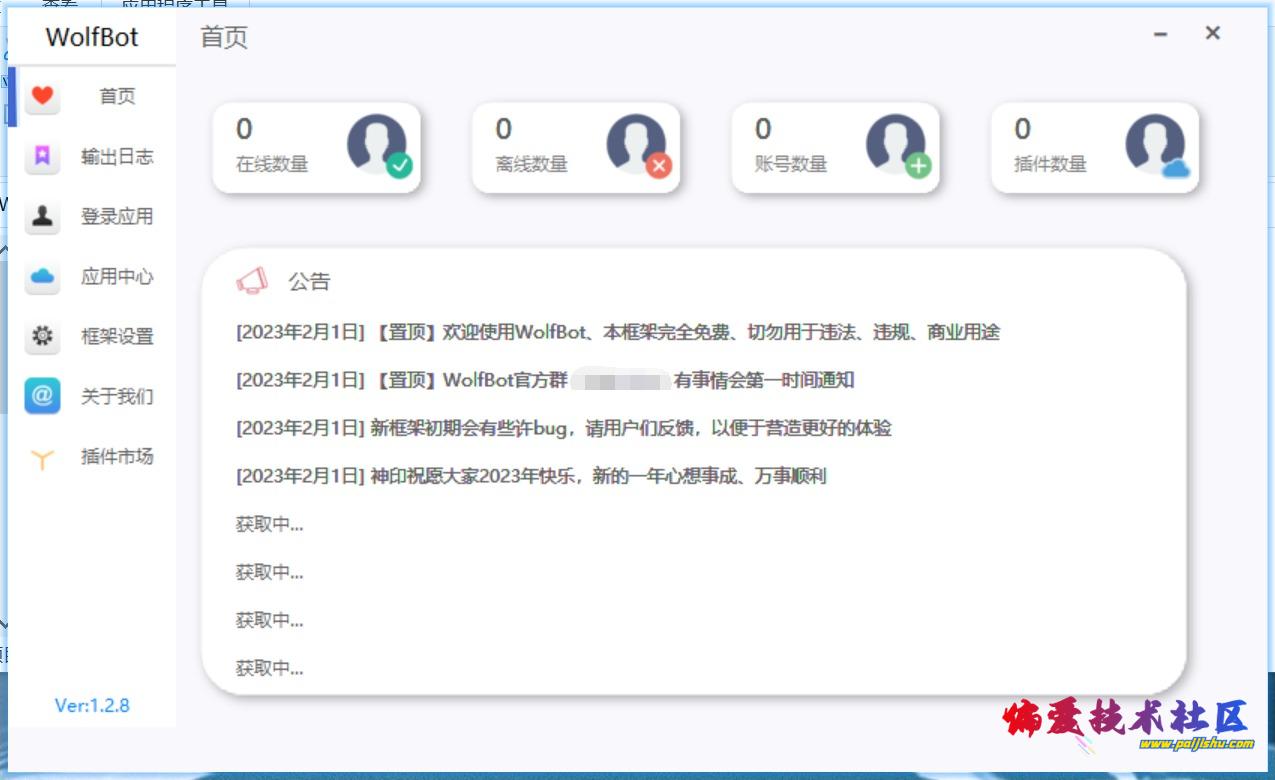Click the 2023 new year greeting announcement
Image resolution: width=1275 pixels, height=780 pixels.
click(532, 476)
